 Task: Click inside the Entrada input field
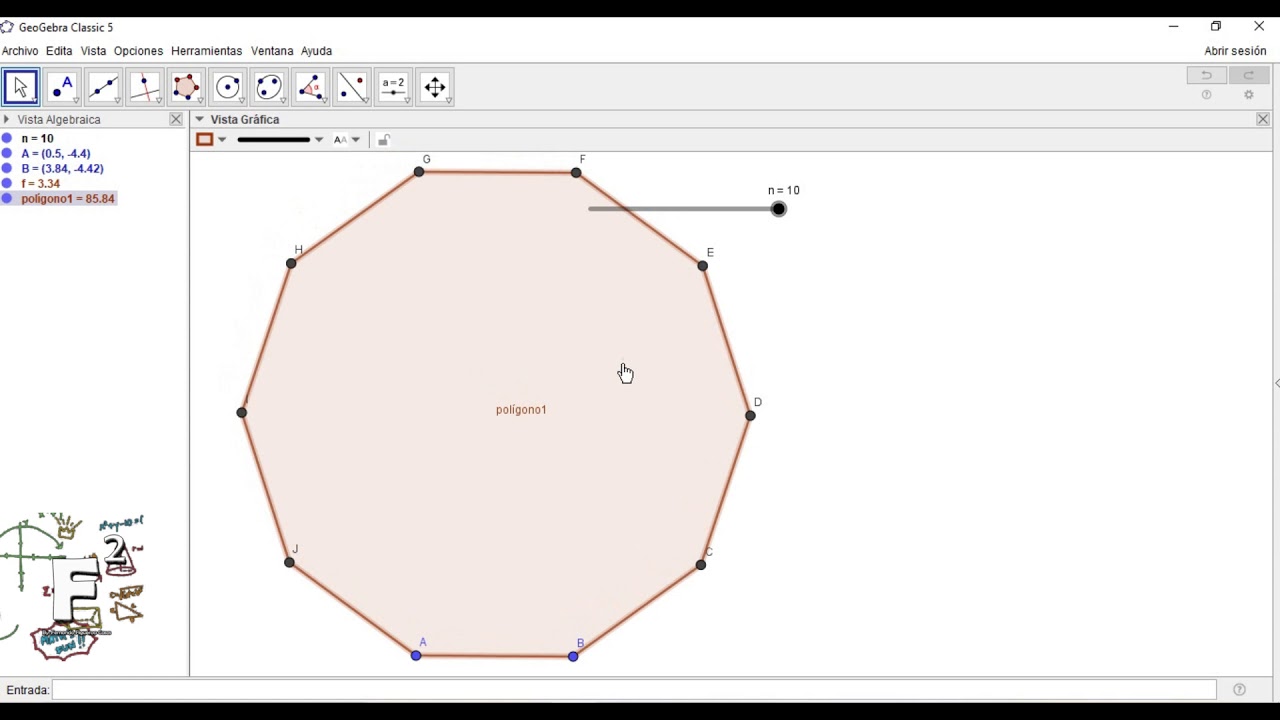[x=634, y=690]
